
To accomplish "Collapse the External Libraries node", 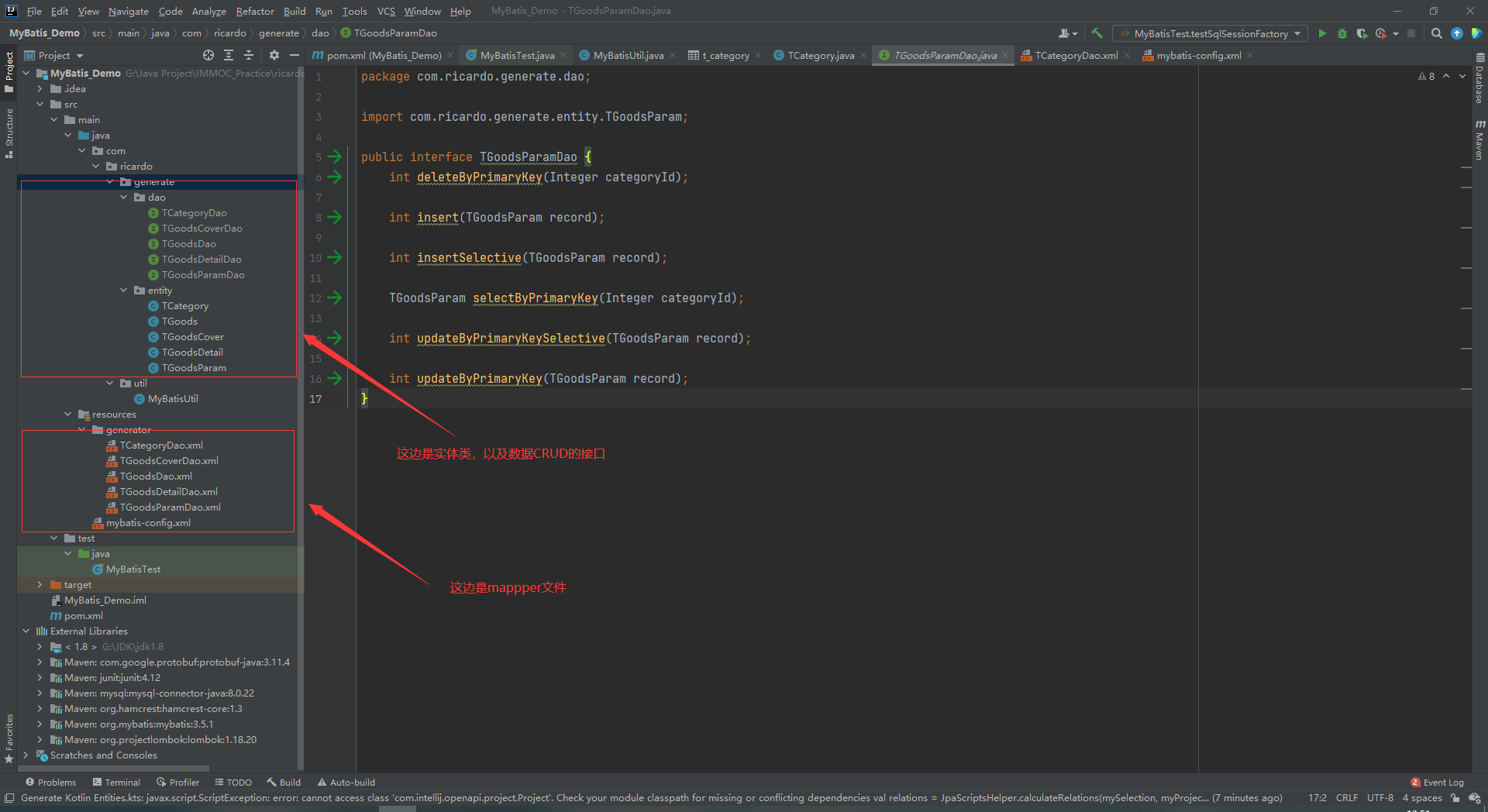I will pos(26,631).
